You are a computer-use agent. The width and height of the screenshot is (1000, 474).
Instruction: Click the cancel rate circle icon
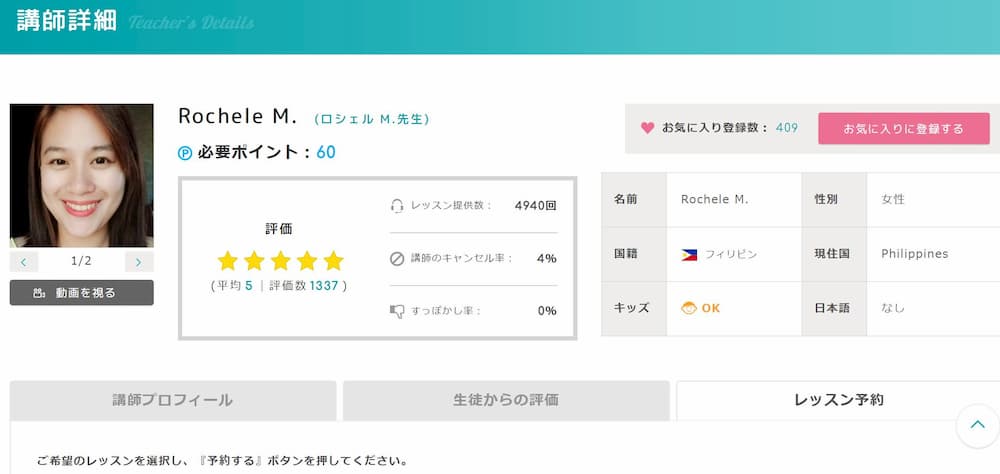tap(397, 259)
